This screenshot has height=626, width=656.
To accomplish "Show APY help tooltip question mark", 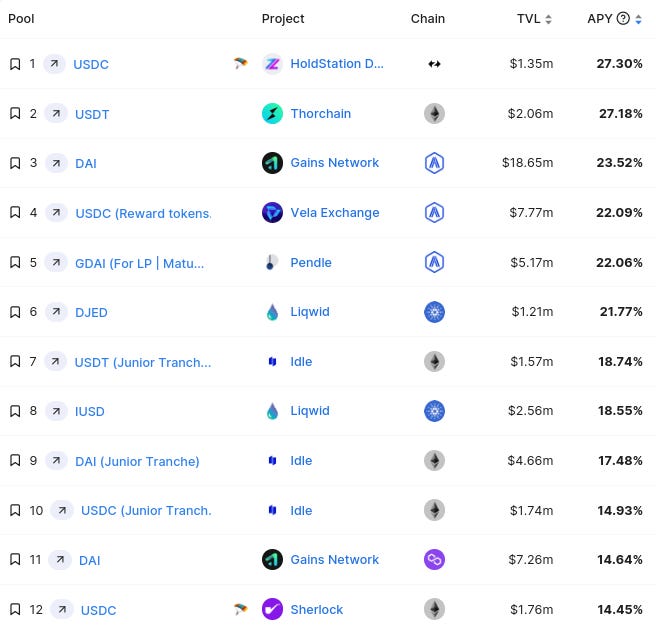I will 623,18.
